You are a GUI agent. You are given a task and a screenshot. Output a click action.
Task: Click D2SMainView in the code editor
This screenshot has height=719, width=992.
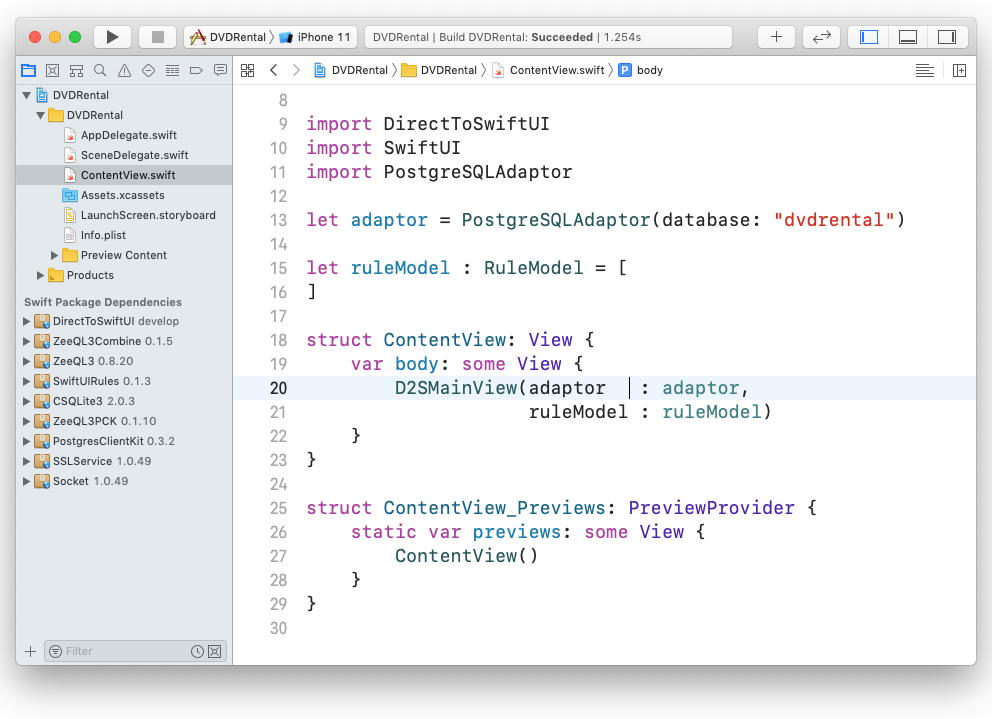[456, 388]
